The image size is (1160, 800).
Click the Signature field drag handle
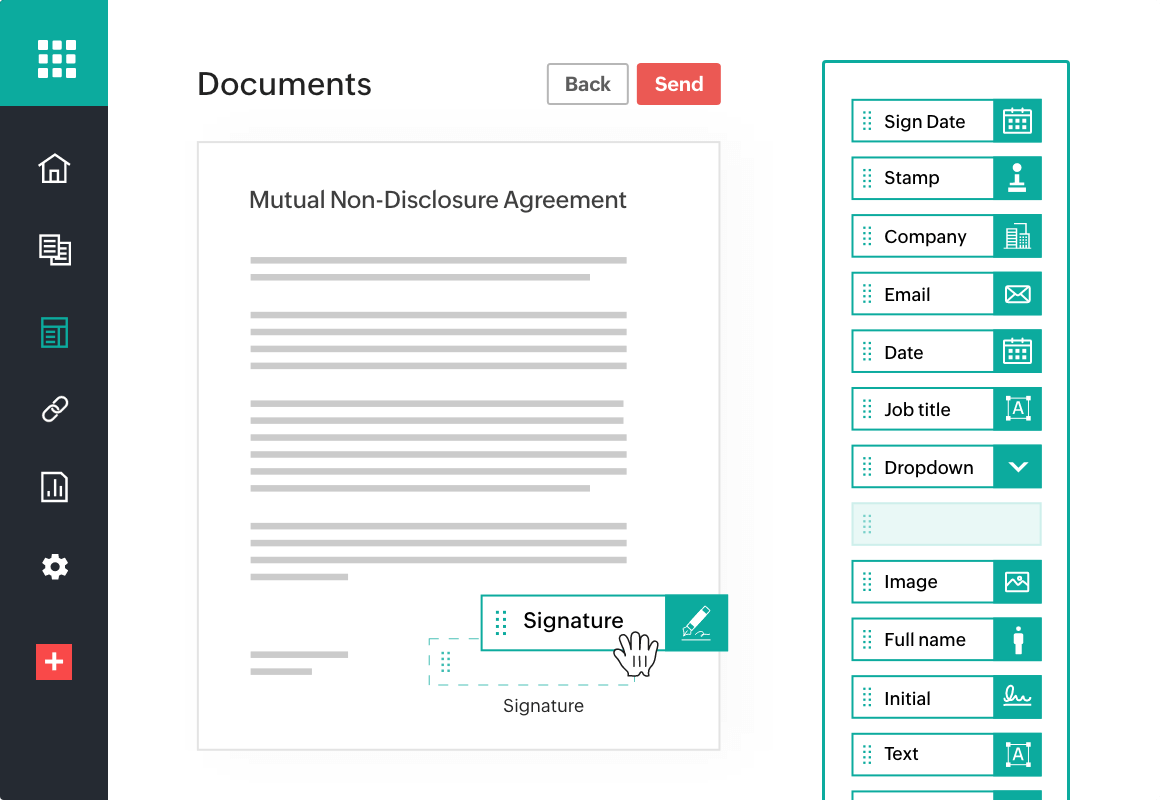(501, 623)
